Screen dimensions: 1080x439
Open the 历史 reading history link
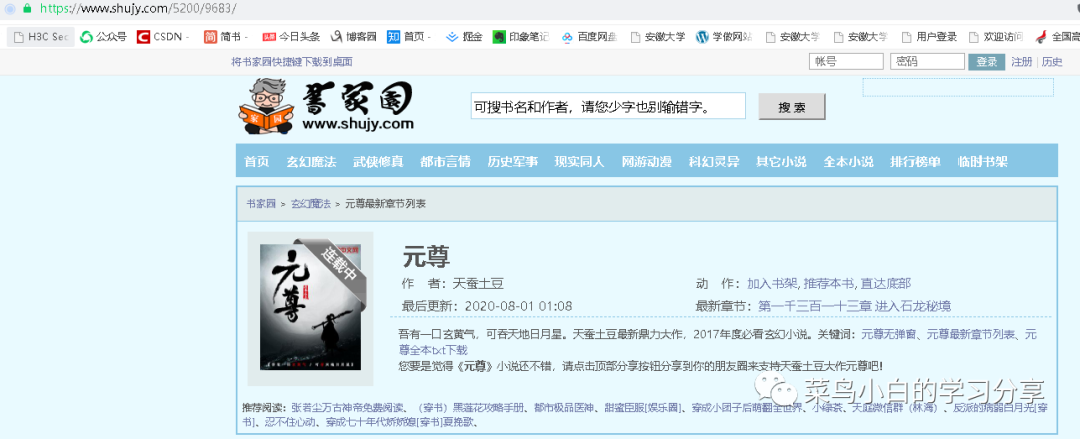click(1052, 62)
